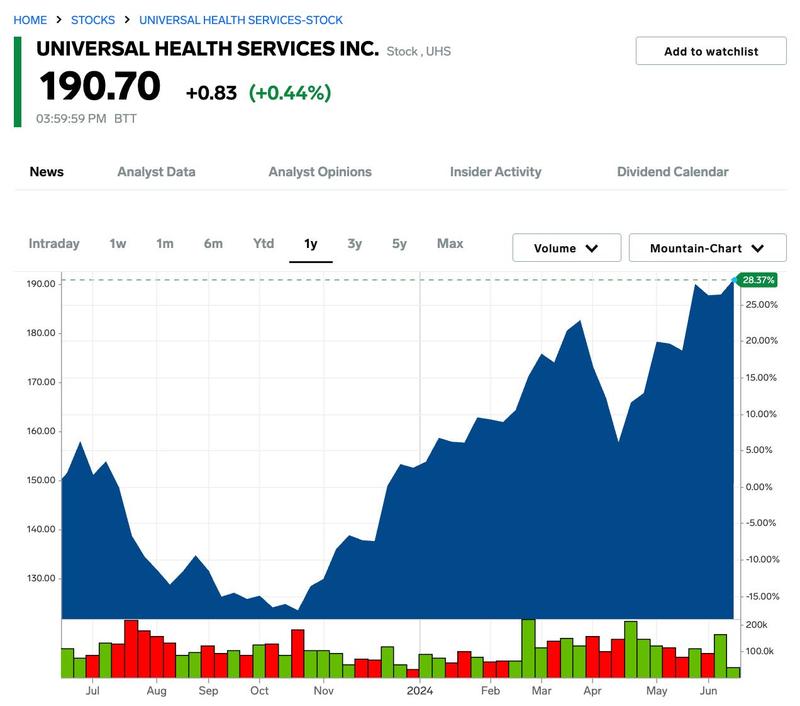The image size is (800, 706).
Task: Open the Volume dropdown
Action: pyautogui.click(x=566, y=248)
